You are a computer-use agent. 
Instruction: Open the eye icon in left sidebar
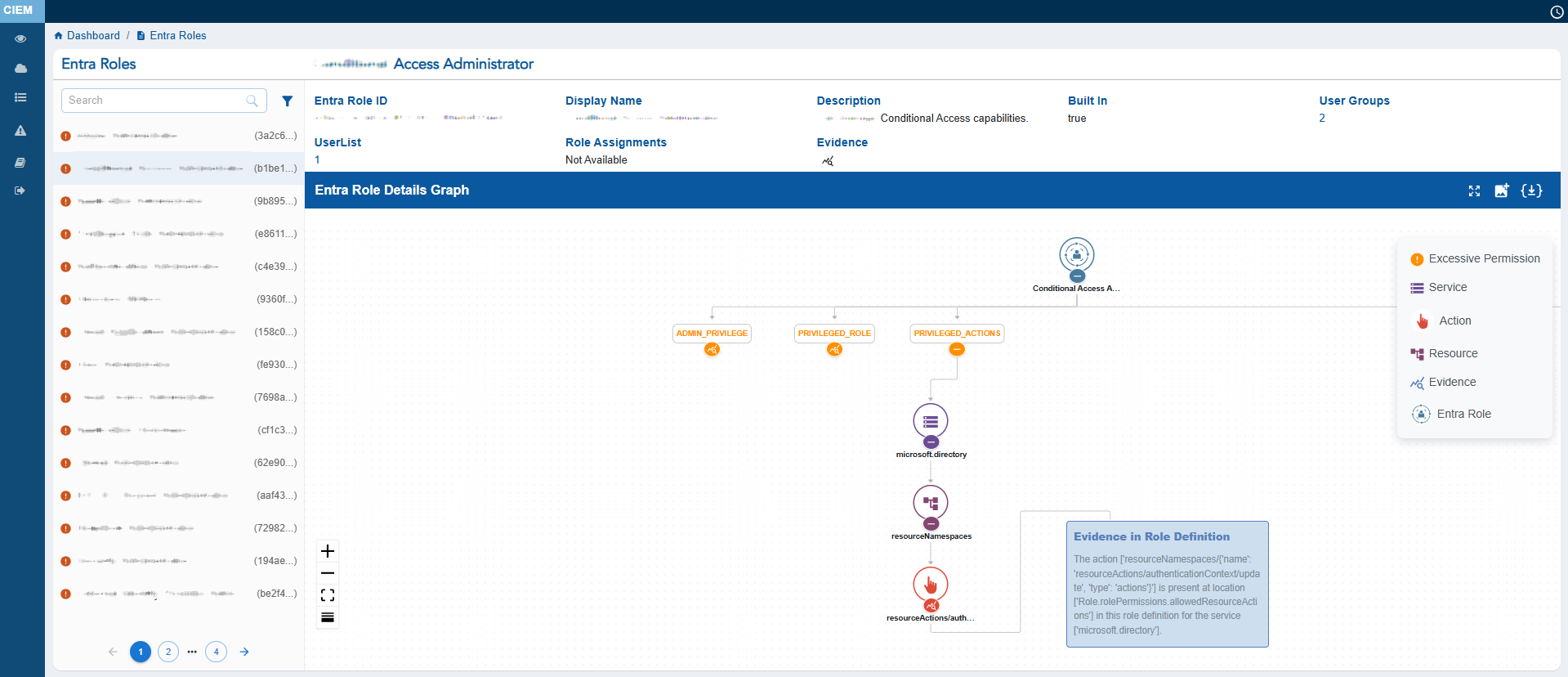pyautogui.click(x=20, y=38)
